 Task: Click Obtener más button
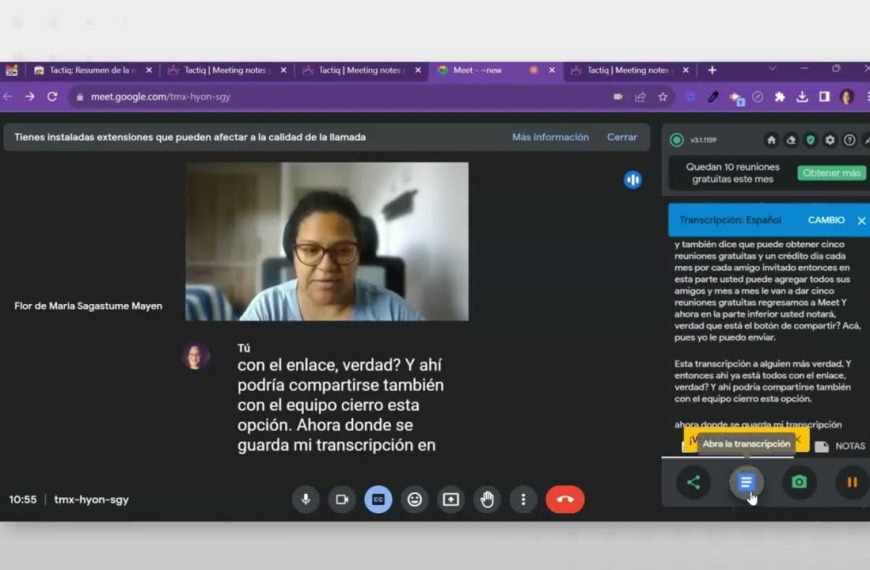[831, 173]
